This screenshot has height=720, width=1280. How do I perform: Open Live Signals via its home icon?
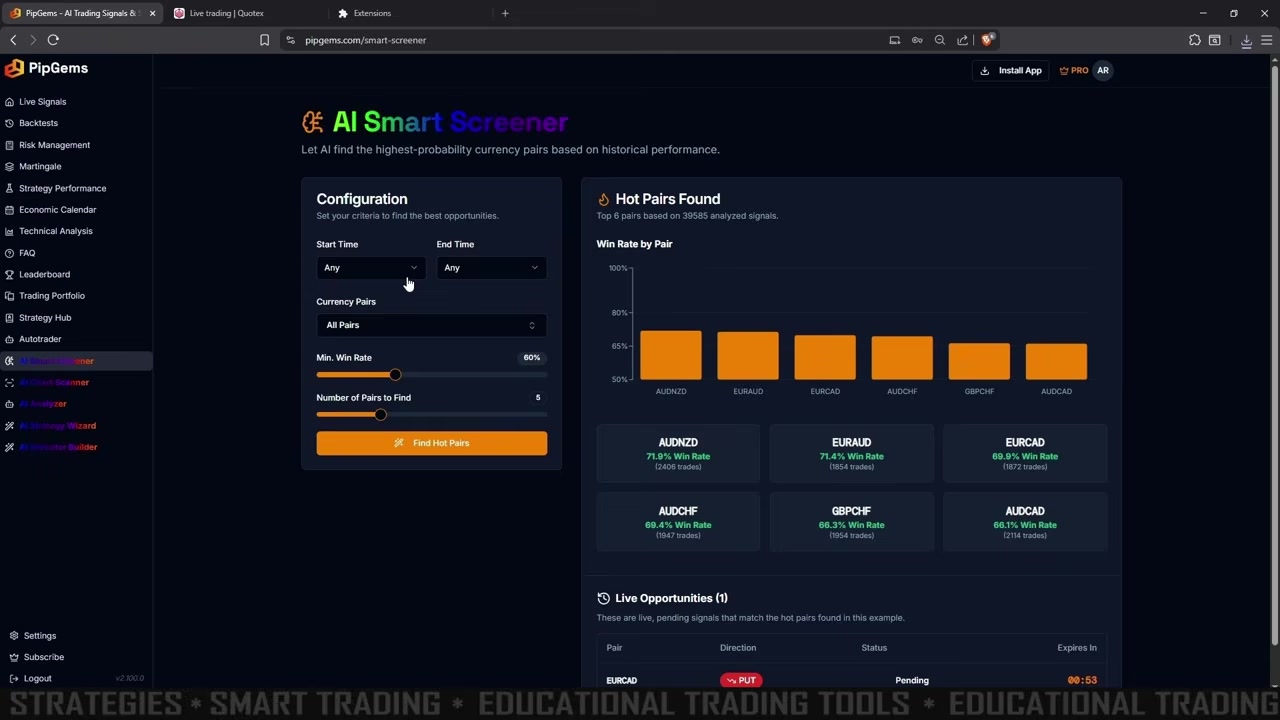coord(9,102)
